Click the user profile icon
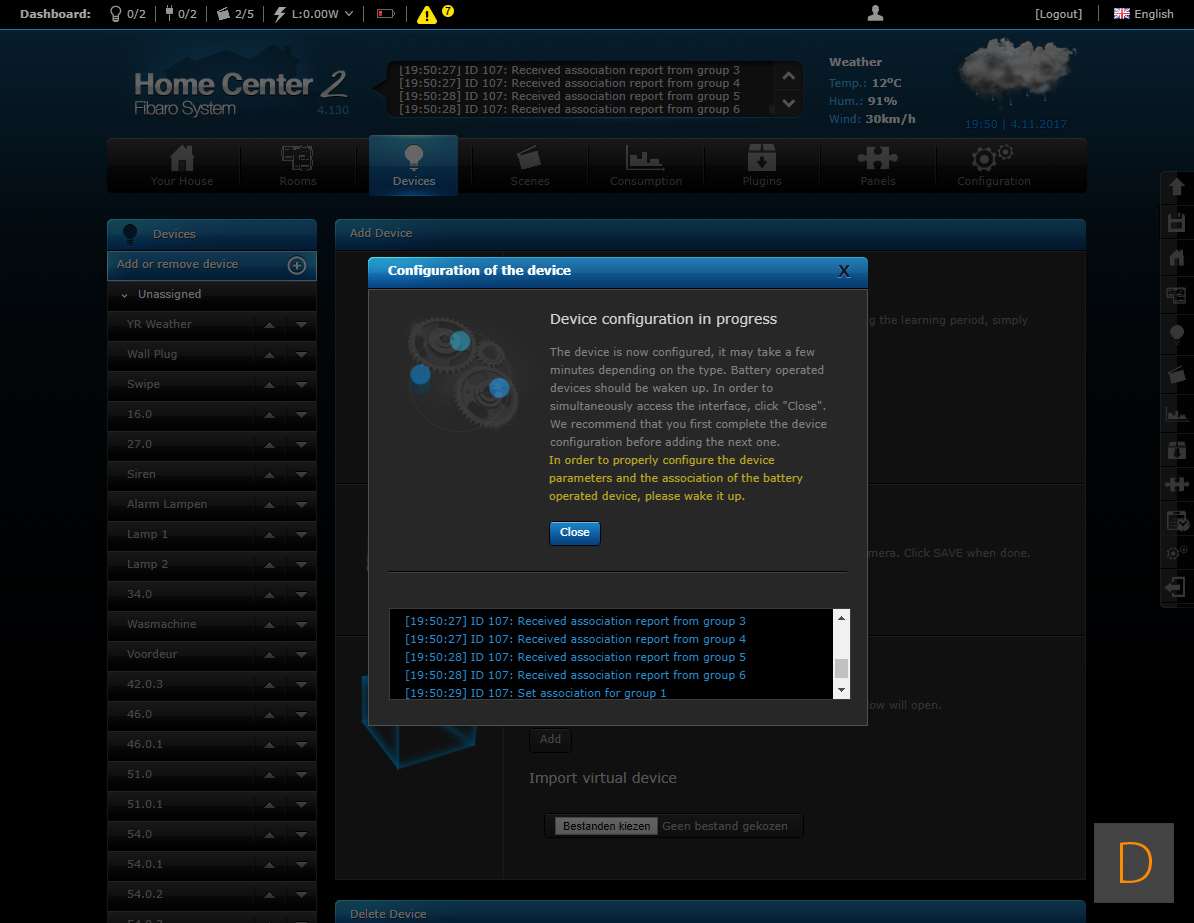 click(x=875, y=13)
